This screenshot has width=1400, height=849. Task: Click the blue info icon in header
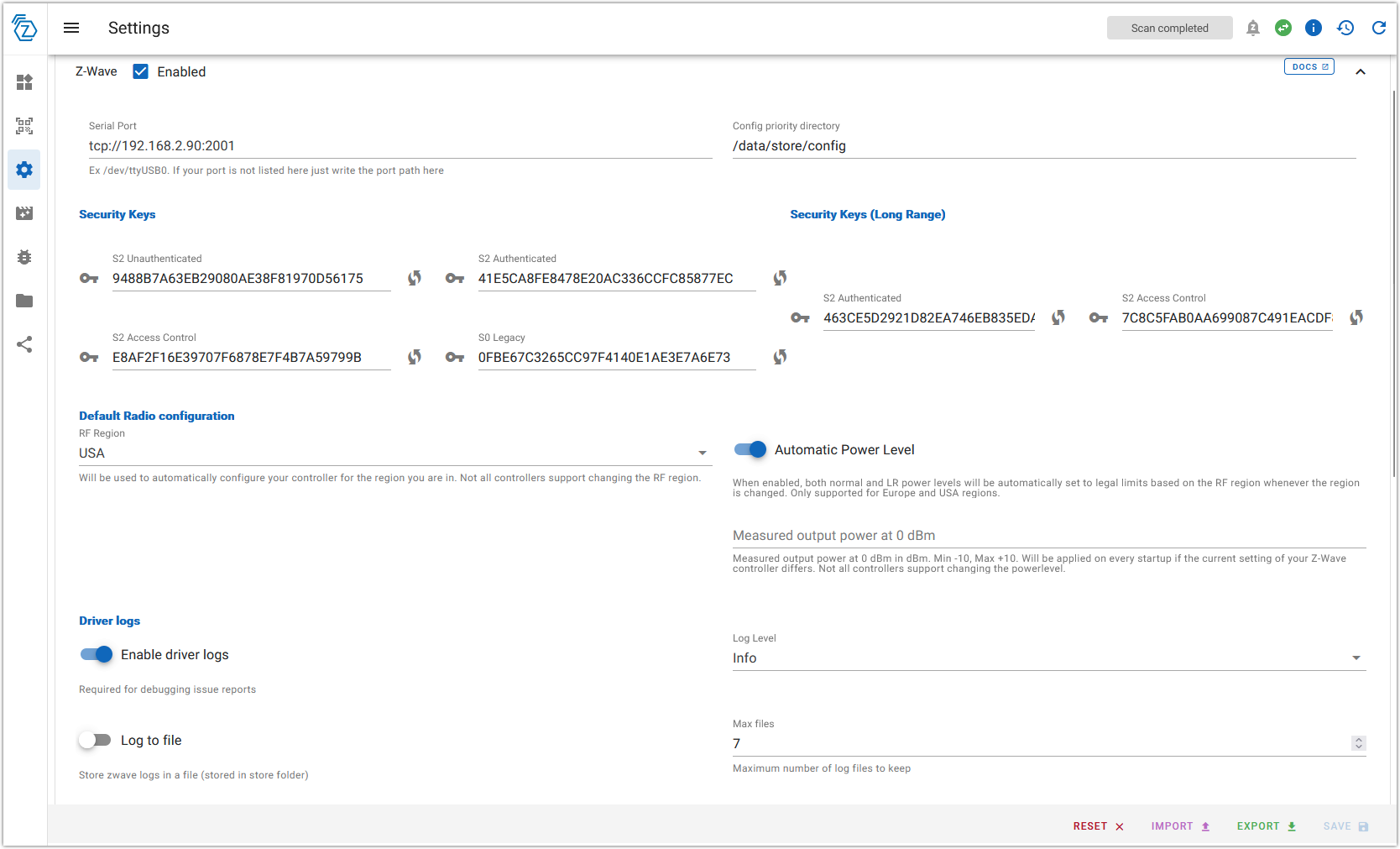1314,28
